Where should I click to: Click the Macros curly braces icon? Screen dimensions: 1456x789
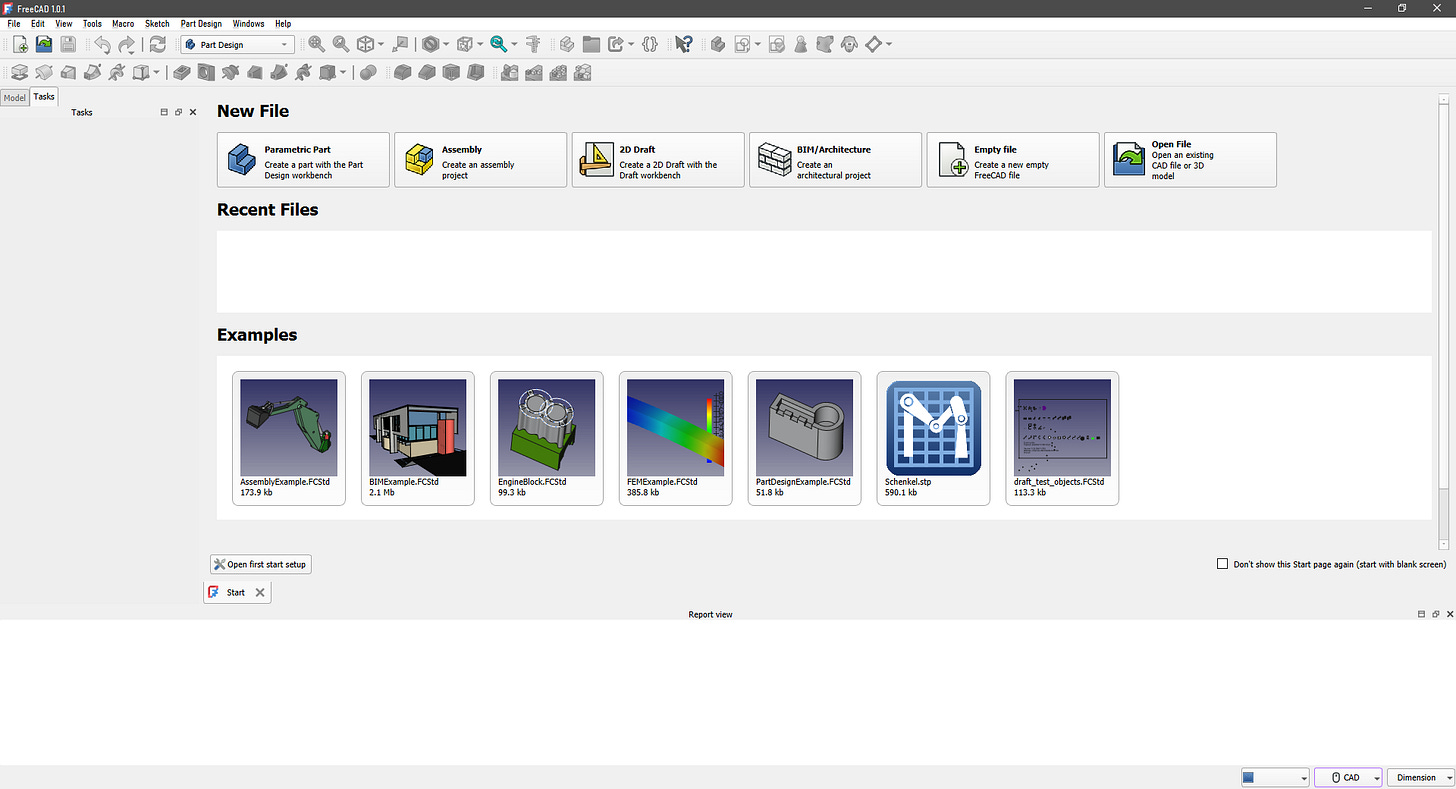click(x=650, y=44)
